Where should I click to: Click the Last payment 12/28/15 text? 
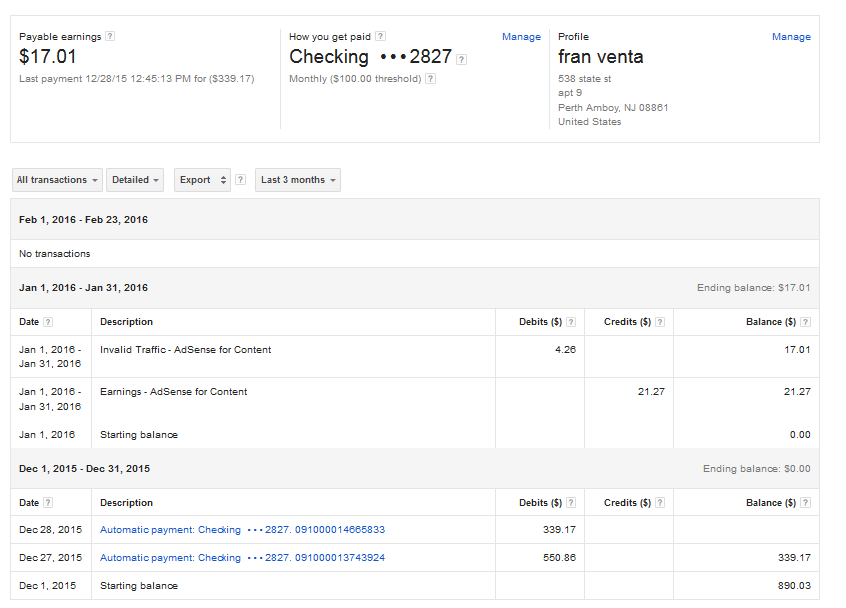137,79
